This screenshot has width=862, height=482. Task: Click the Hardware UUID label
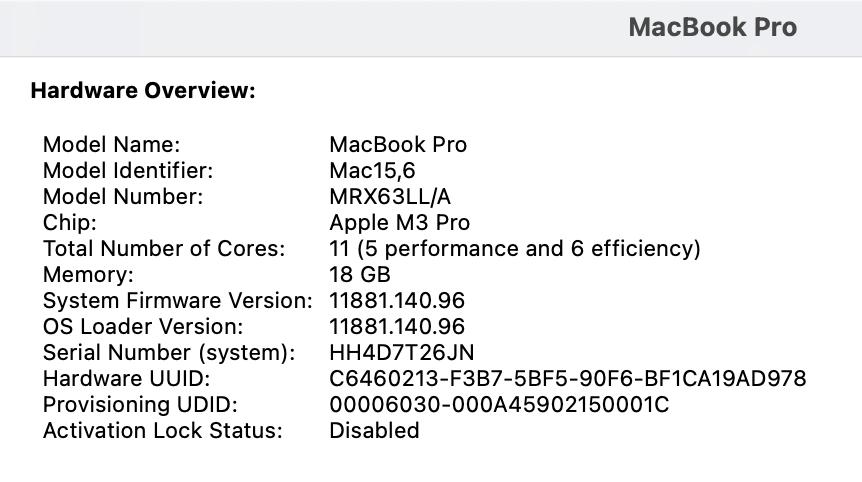[126, 378]
